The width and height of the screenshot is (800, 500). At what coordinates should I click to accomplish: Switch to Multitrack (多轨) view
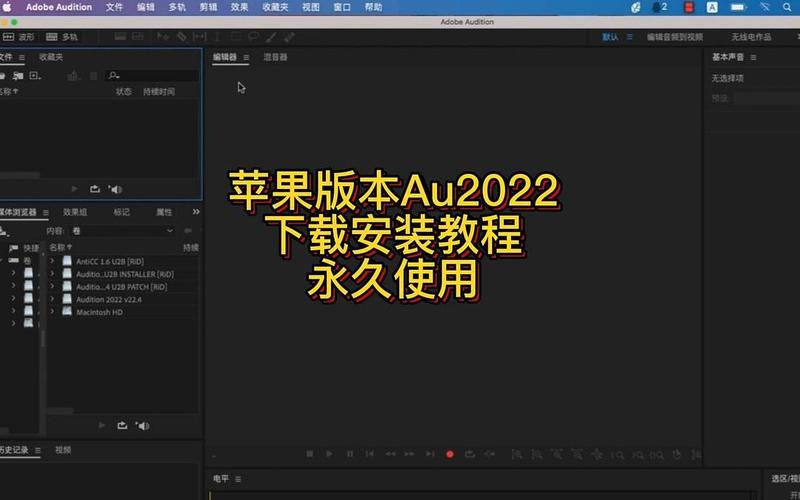[x=62, y=37]
